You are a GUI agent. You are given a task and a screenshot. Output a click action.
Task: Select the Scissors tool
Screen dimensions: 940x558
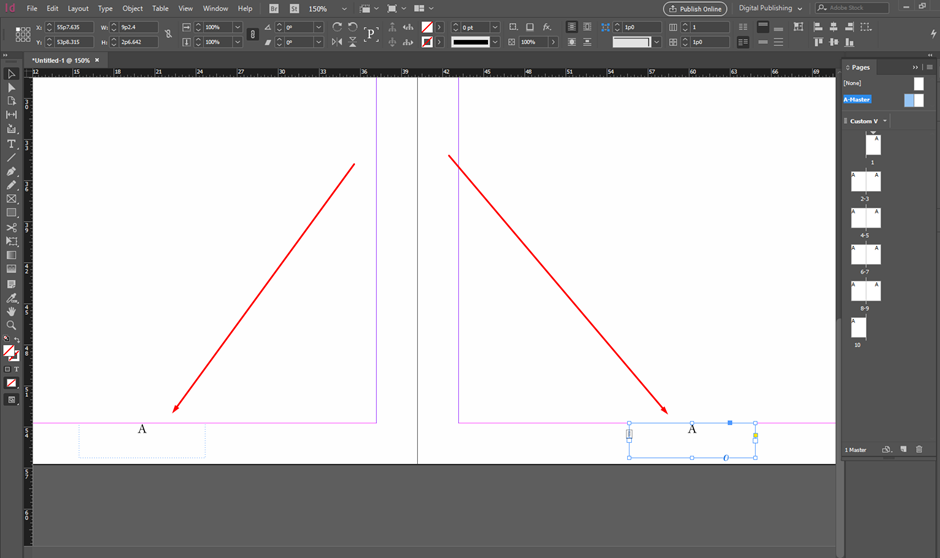coord(12,228)
